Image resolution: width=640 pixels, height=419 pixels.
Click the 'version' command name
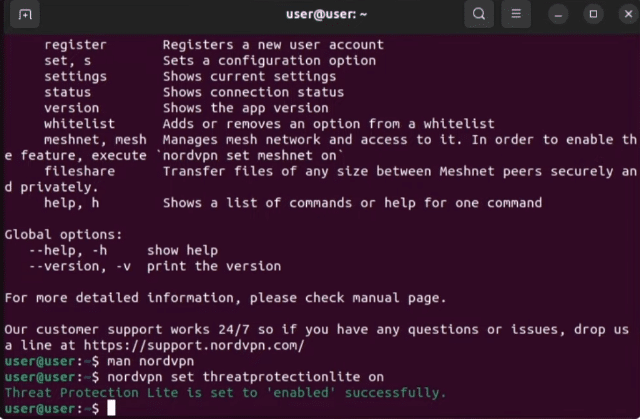(x=72, y=108)
